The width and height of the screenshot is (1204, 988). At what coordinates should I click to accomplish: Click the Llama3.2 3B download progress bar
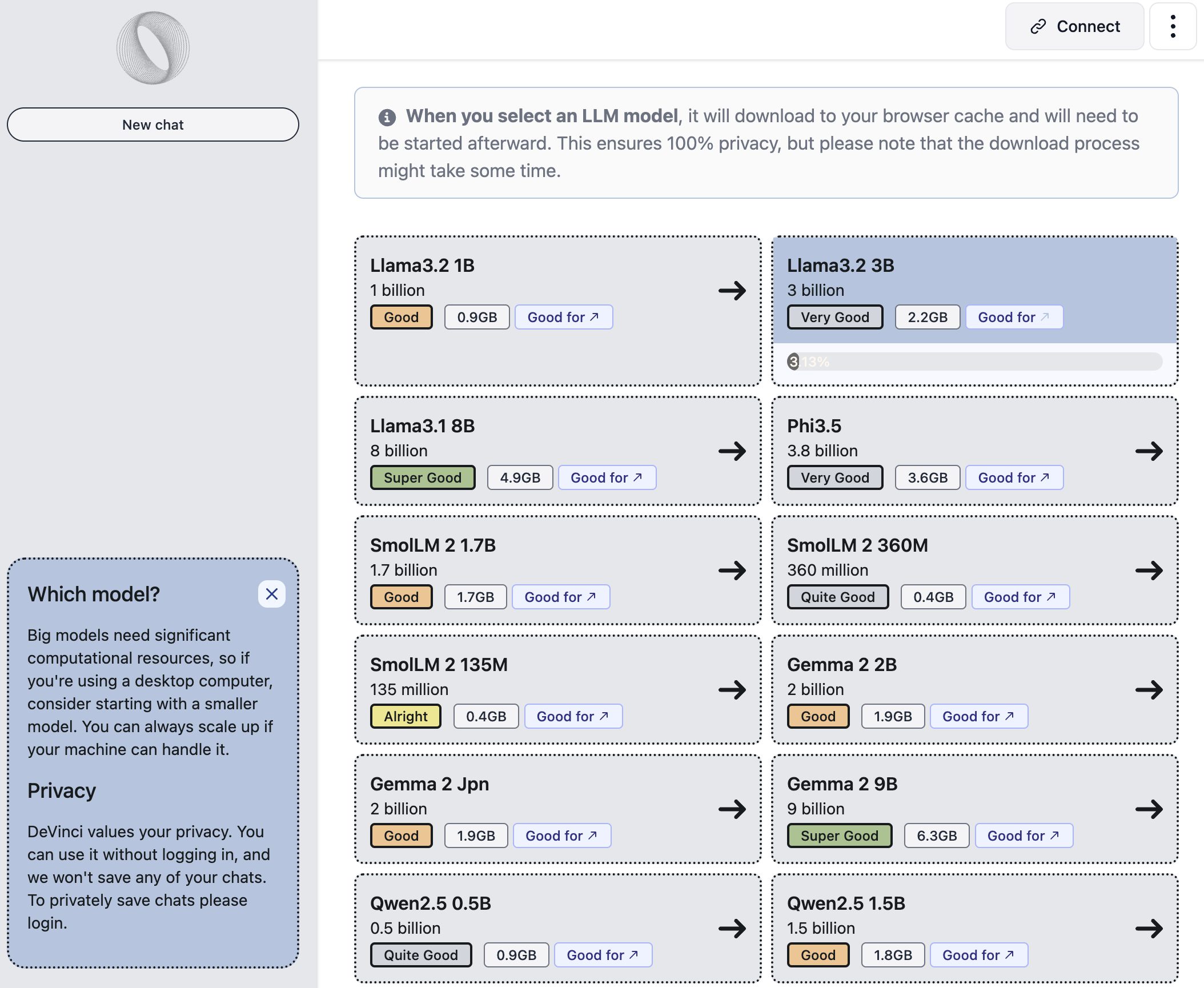click(x=974, y=362)
